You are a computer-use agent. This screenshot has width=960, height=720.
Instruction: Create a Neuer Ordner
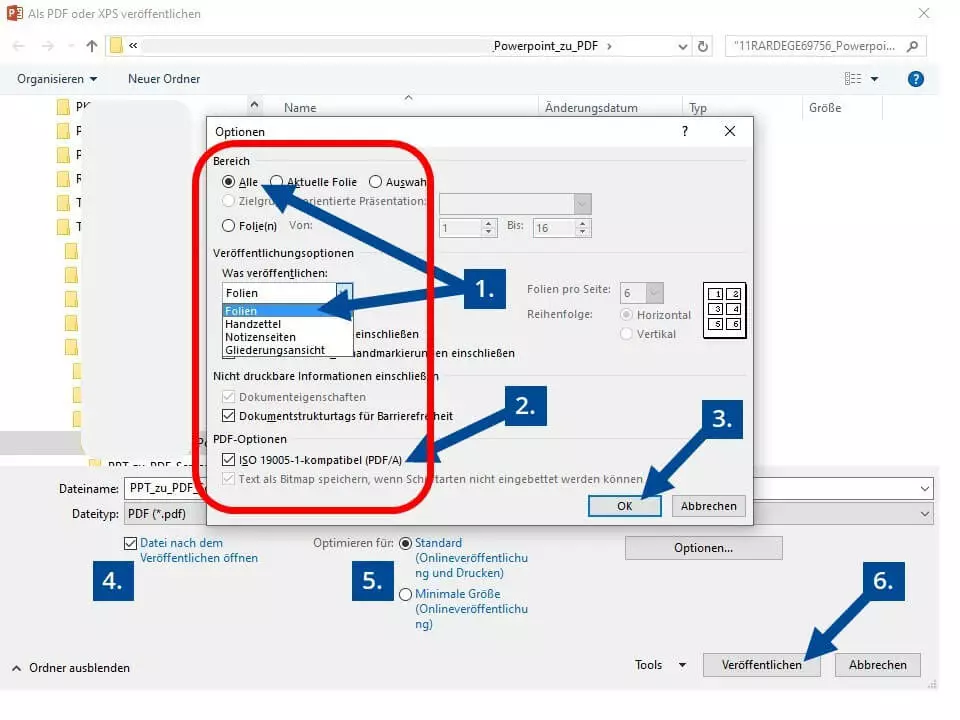click(x=163, y=79)
